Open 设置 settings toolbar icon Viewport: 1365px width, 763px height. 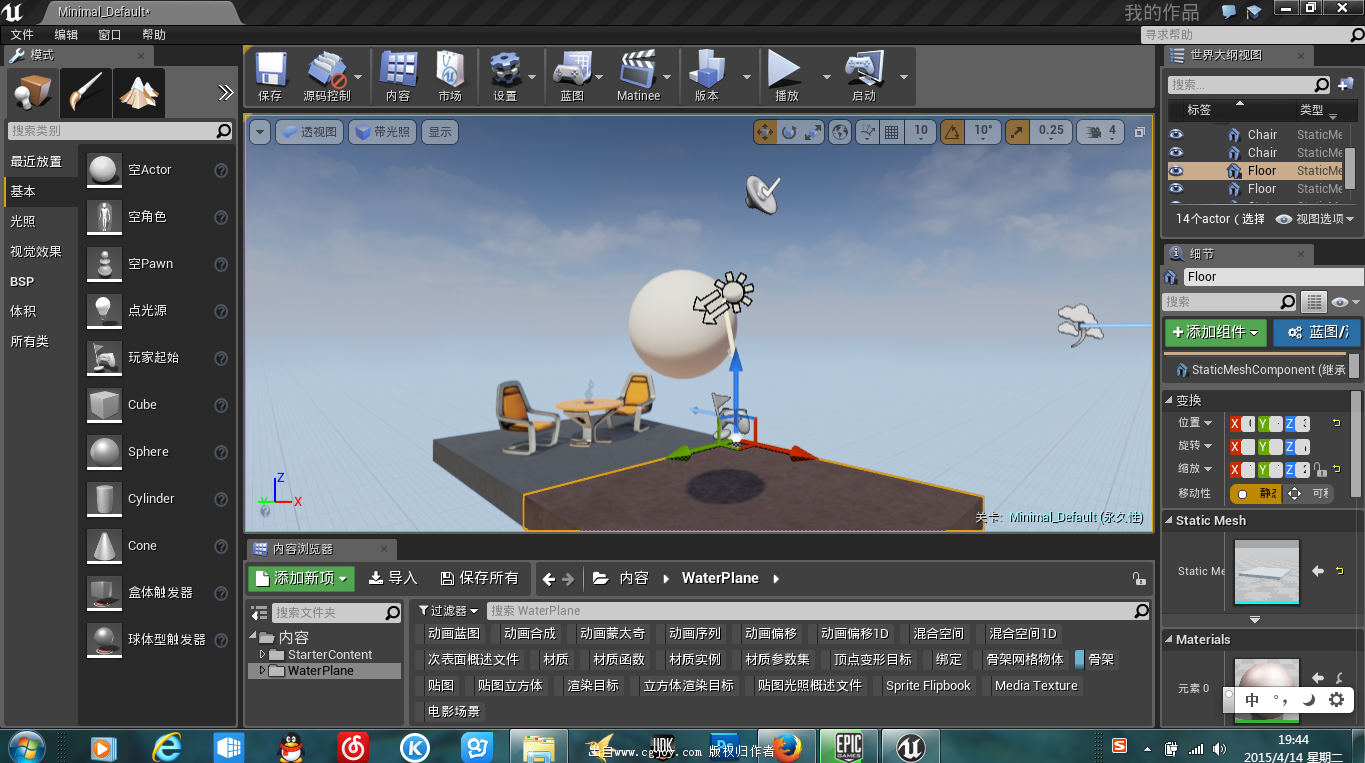(x=505, y=75)
